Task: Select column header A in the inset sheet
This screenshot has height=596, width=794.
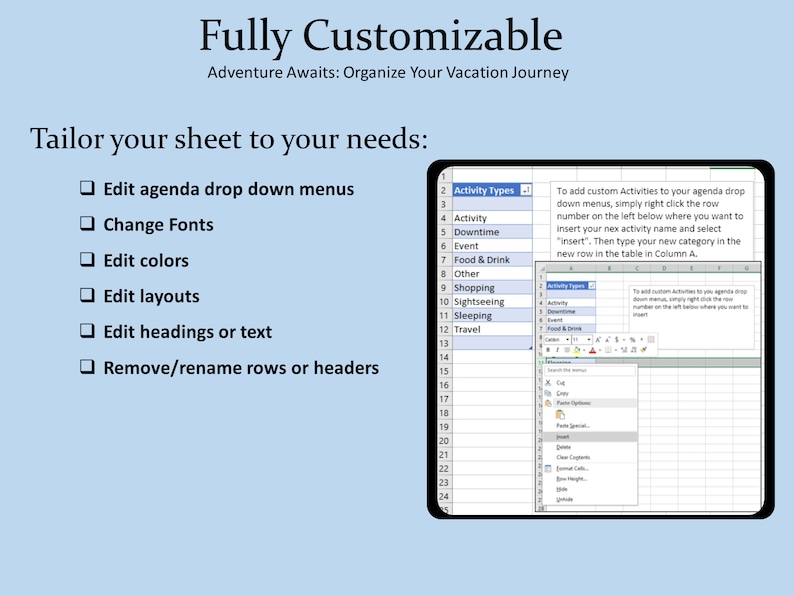Action: pyautogui.click(x=571, y=268)
